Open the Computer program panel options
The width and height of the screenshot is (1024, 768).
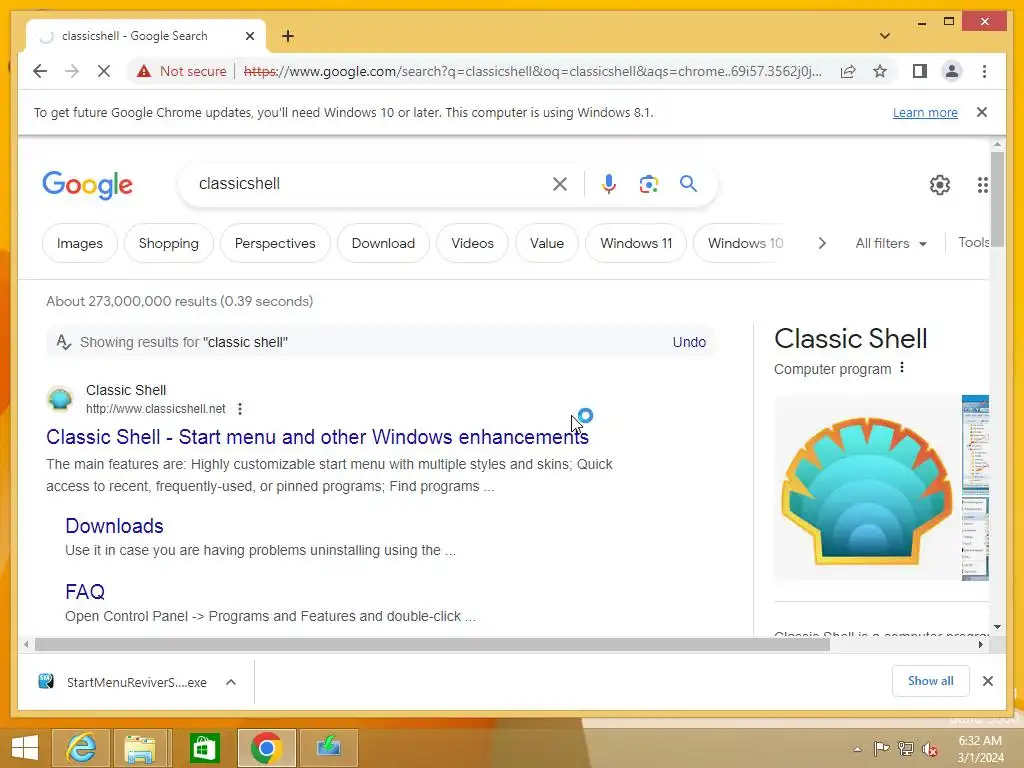point(902,368)
